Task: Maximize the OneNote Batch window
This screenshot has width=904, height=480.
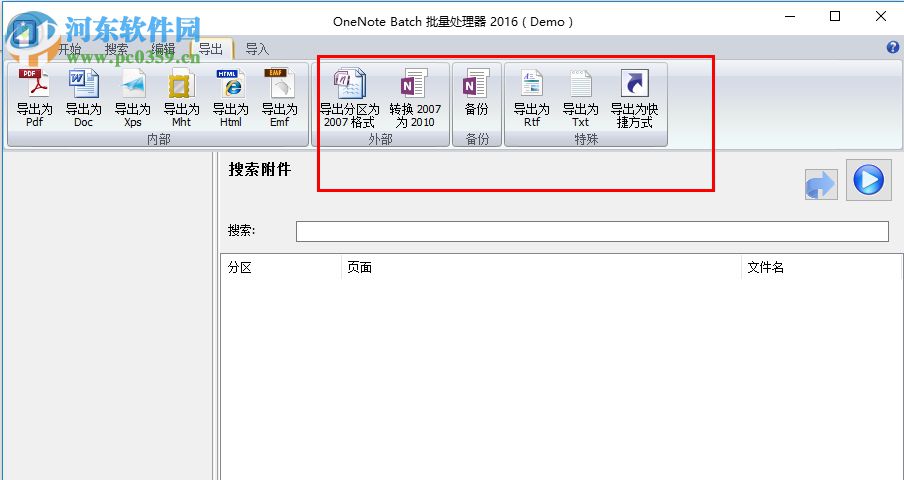Action: [x=835, y=17]
